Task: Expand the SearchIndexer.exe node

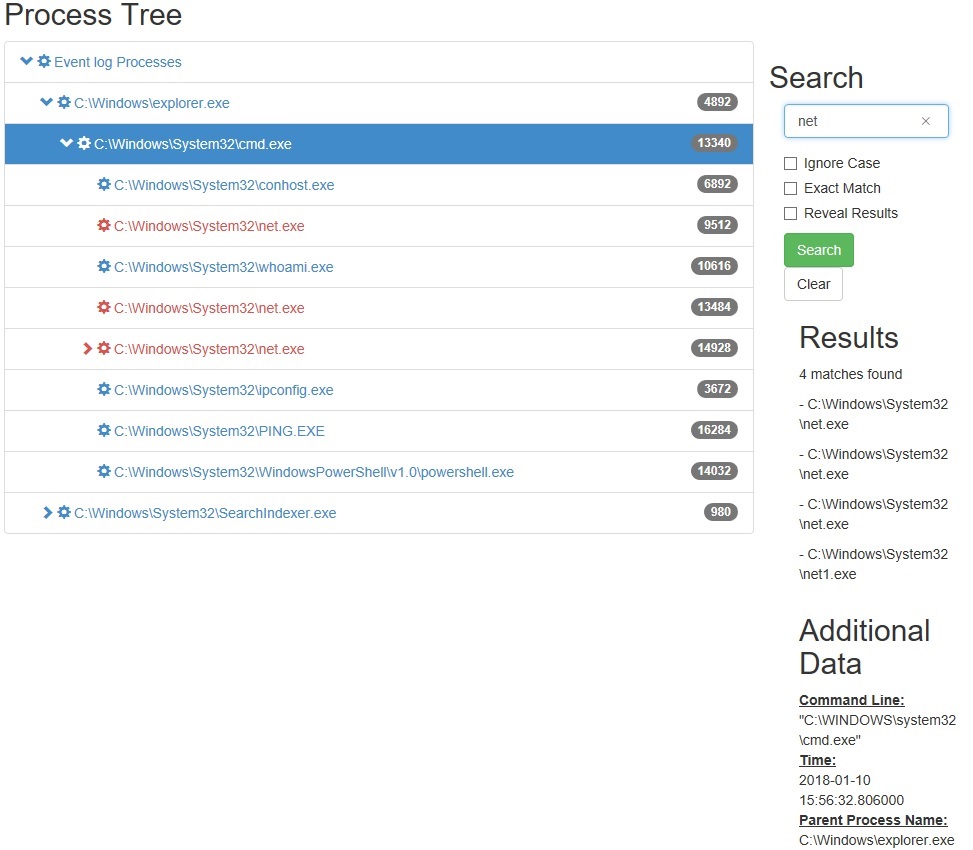Action: click(x=48, y=512)
